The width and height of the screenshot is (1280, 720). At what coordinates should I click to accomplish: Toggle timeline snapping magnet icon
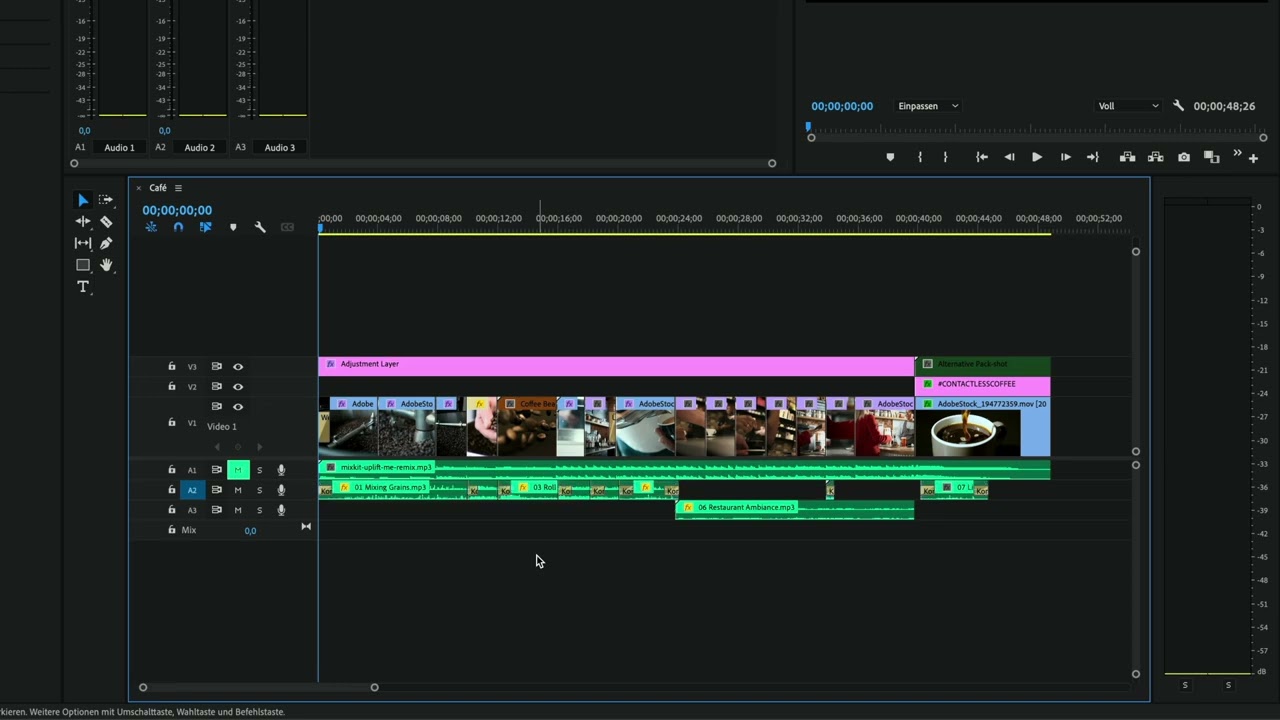[178, 227]
